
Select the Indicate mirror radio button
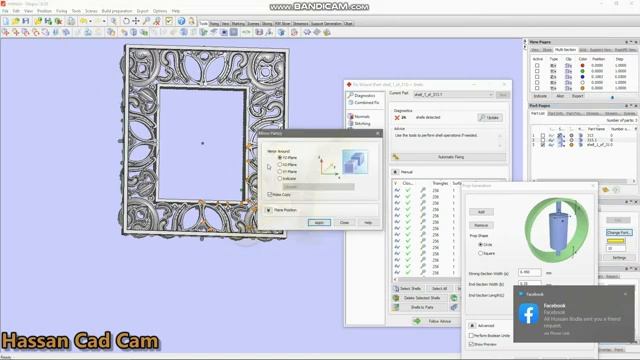point(280,178)
